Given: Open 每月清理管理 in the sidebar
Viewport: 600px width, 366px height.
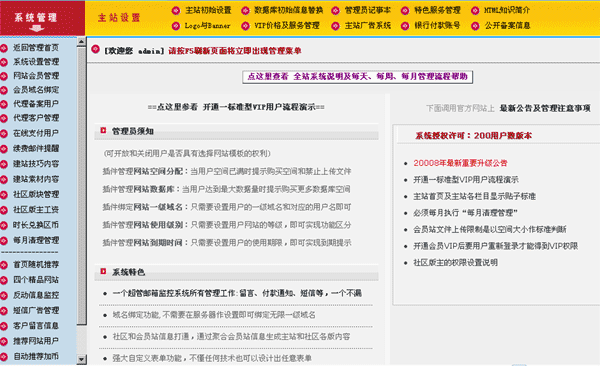Looking at the screenshot, I should tap(36, 240).
